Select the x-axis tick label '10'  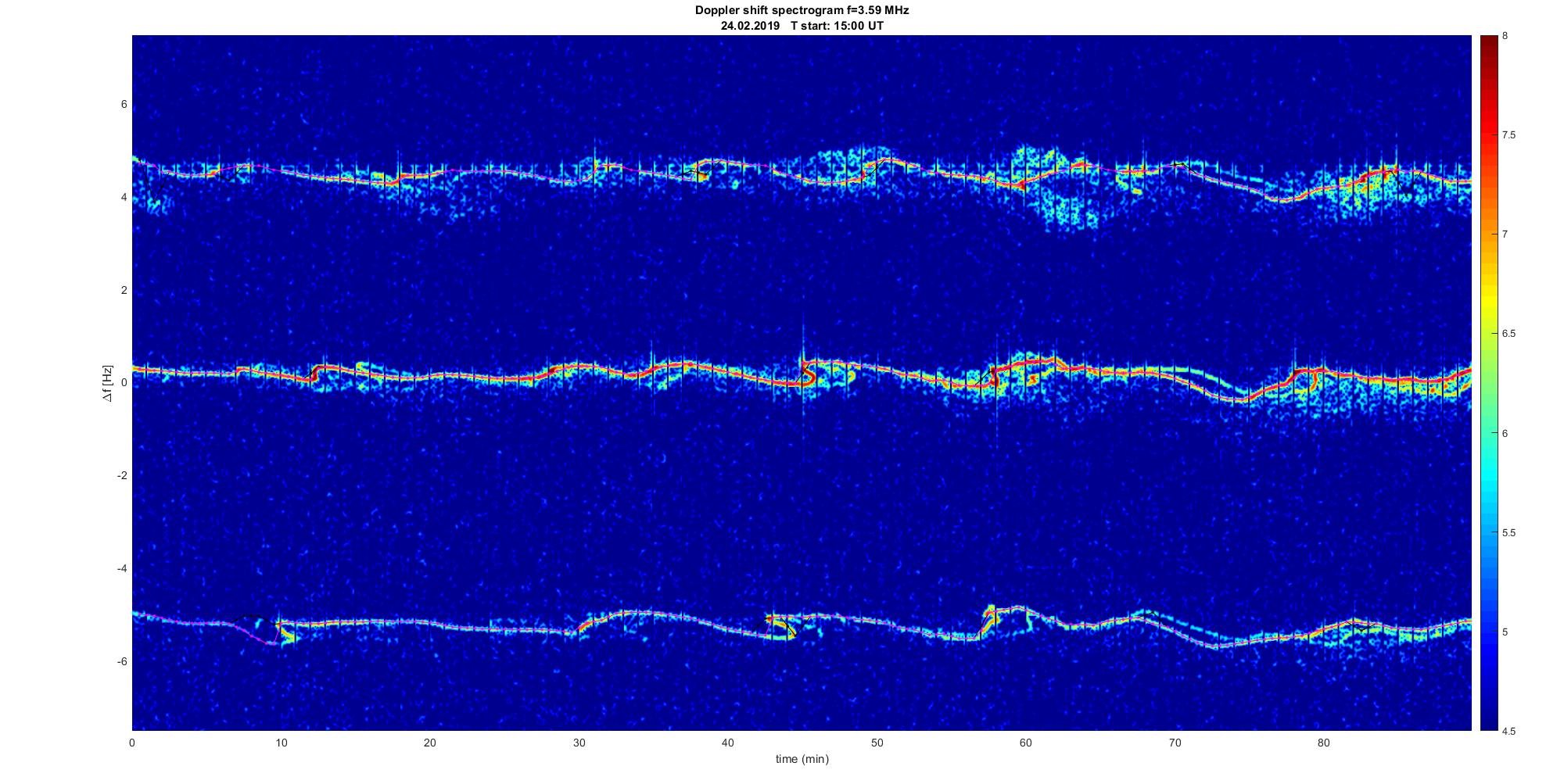pyautogui.click(x=282, y=743)
